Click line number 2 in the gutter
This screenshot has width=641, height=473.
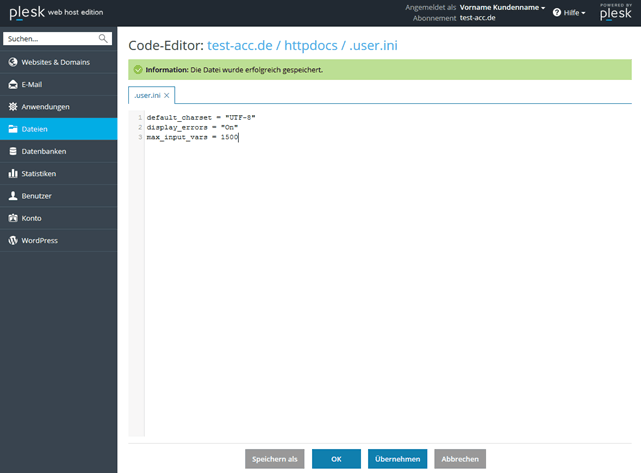pyautogui.click(x=140, y=127)
